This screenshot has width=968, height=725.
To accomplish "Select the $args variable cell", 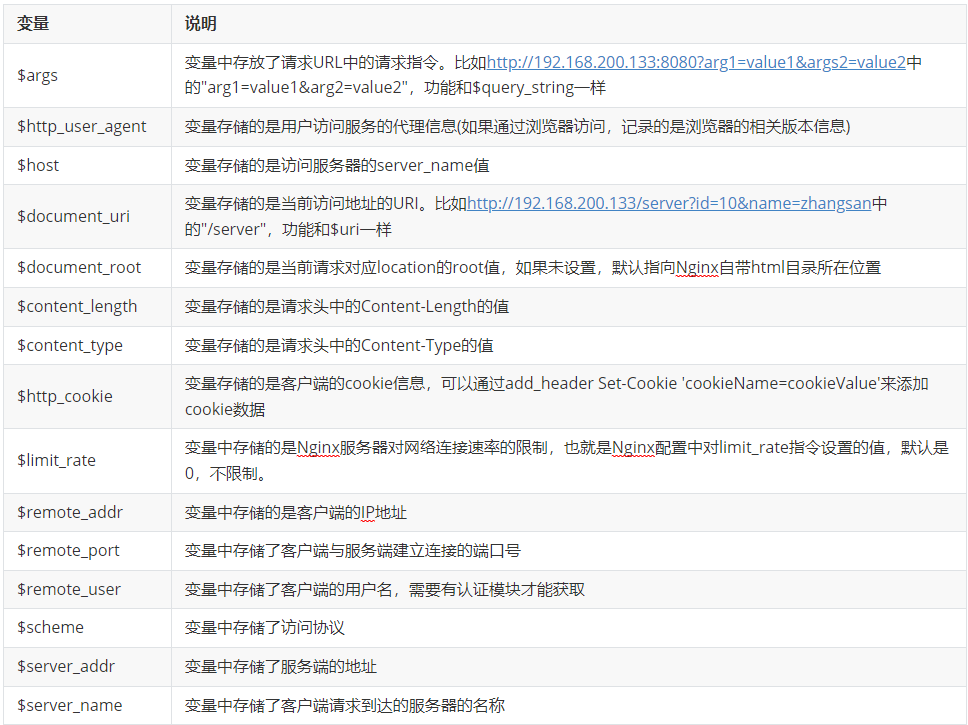I will click(x=38, y=75).
